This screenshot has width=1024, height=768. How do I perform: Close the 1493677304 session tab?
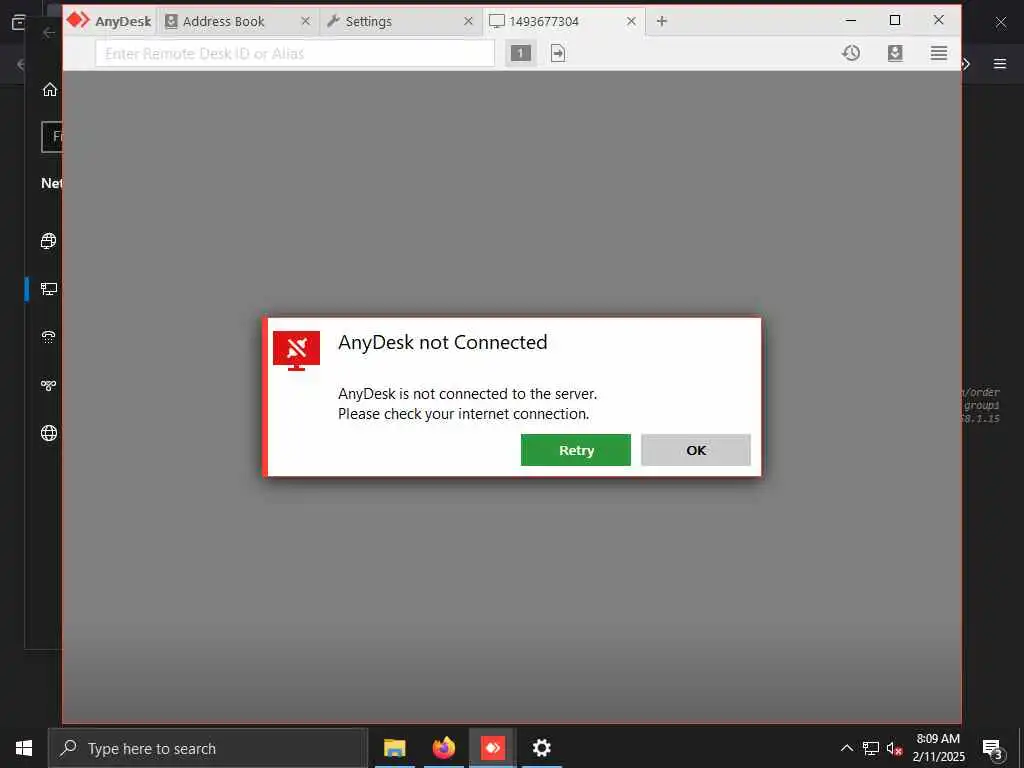[632, 22]
